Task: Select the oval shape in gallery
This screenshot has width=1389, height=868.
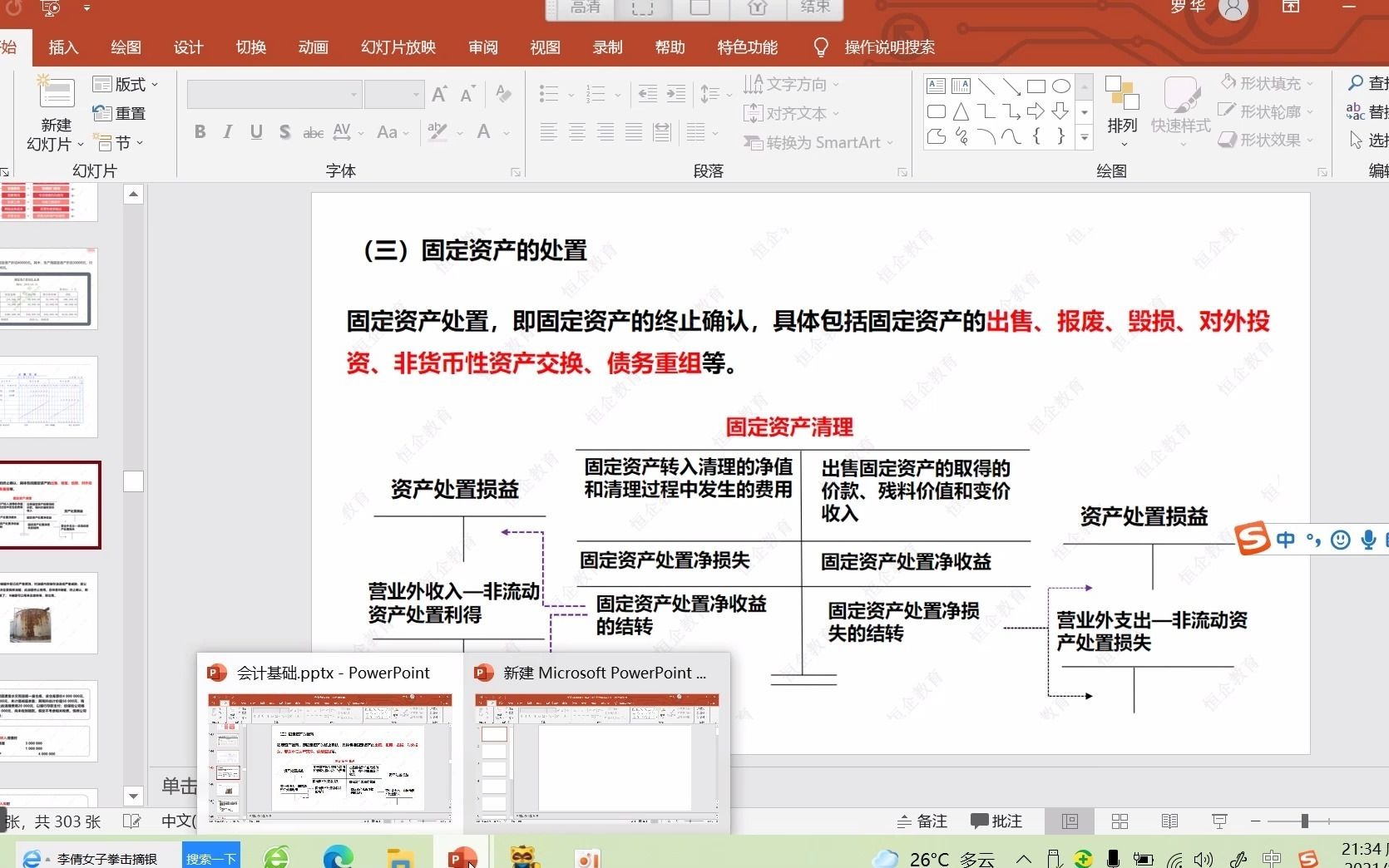Action: coord(1061,86)
